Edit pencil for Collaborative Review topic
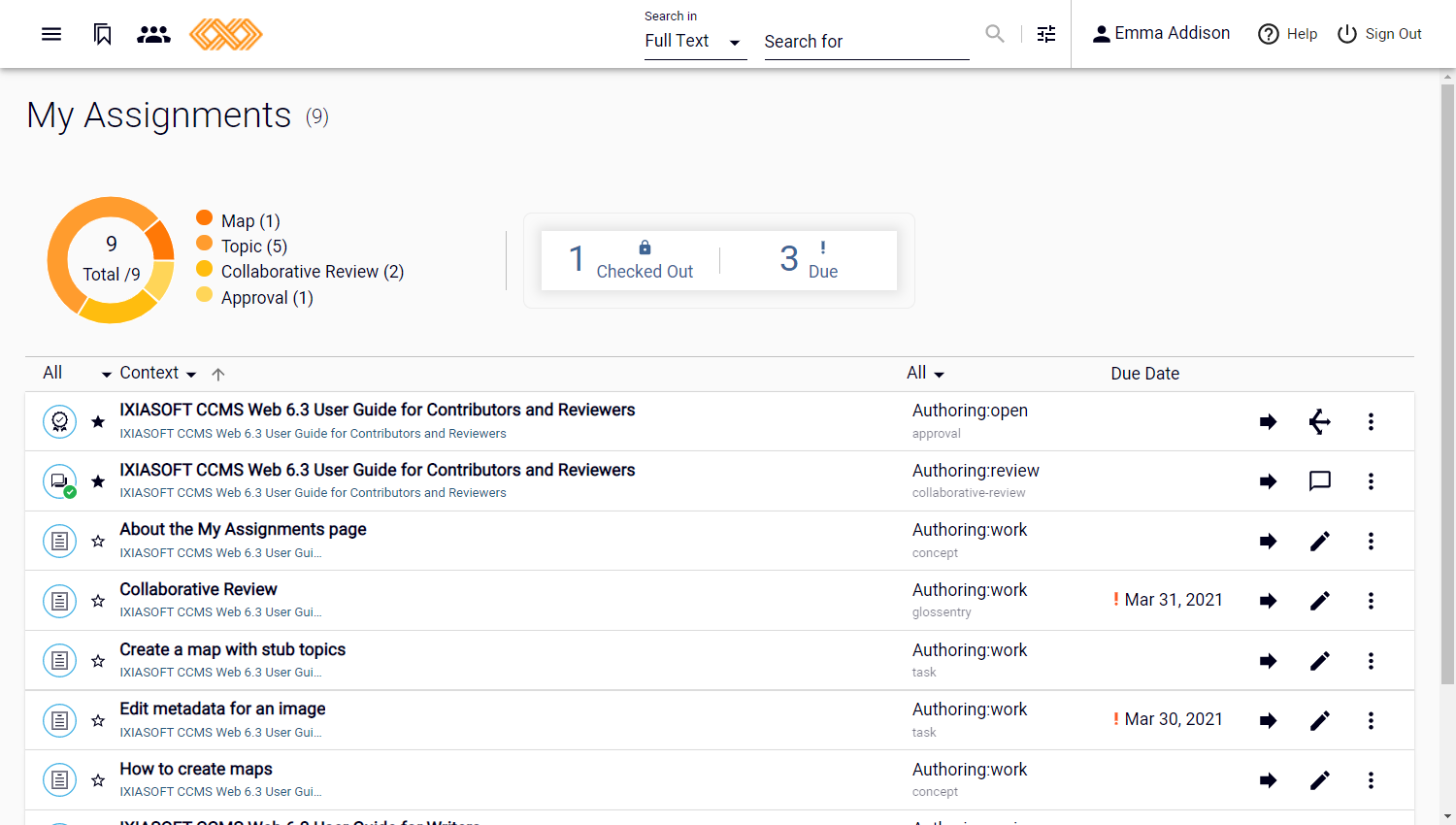Screen dimensions: 1456x825 click(1319, 601)
